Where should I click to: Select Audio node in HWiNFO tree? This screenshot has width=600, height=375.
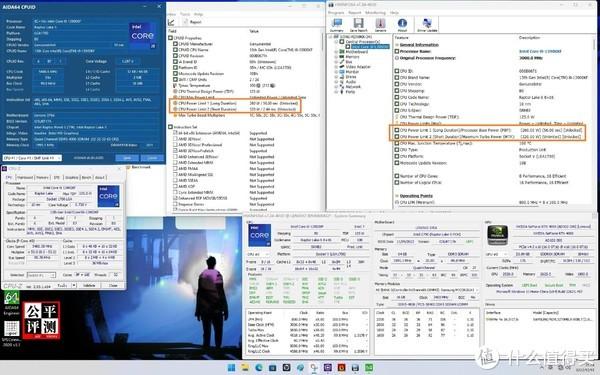pos(351,82)
